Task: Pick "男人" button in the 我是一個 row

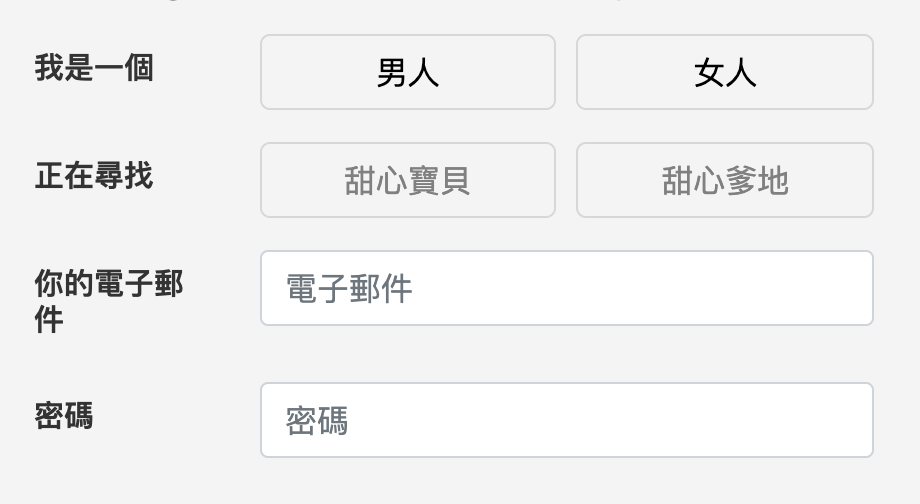Action: point(407,72)
